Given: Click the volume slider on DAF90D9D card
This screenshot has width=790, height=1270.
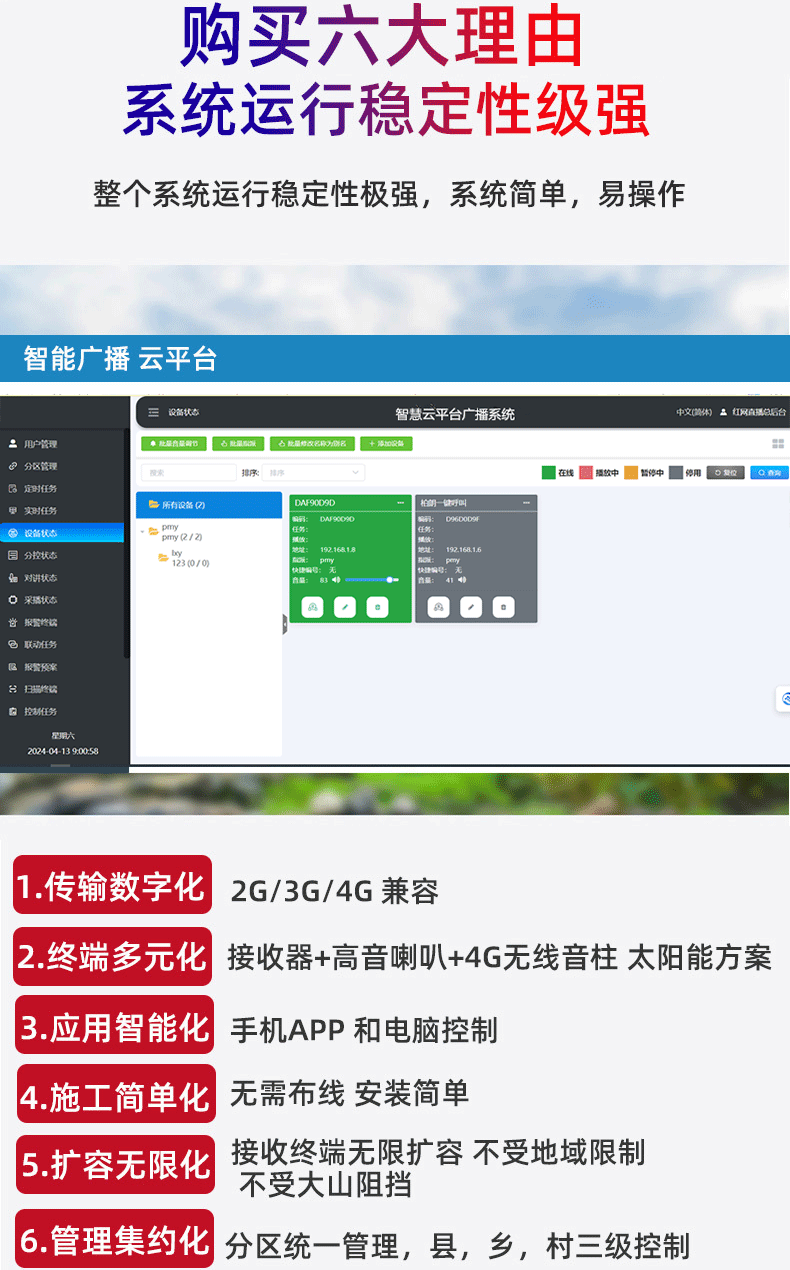Looking at the screenshot, I should [372, 580].
